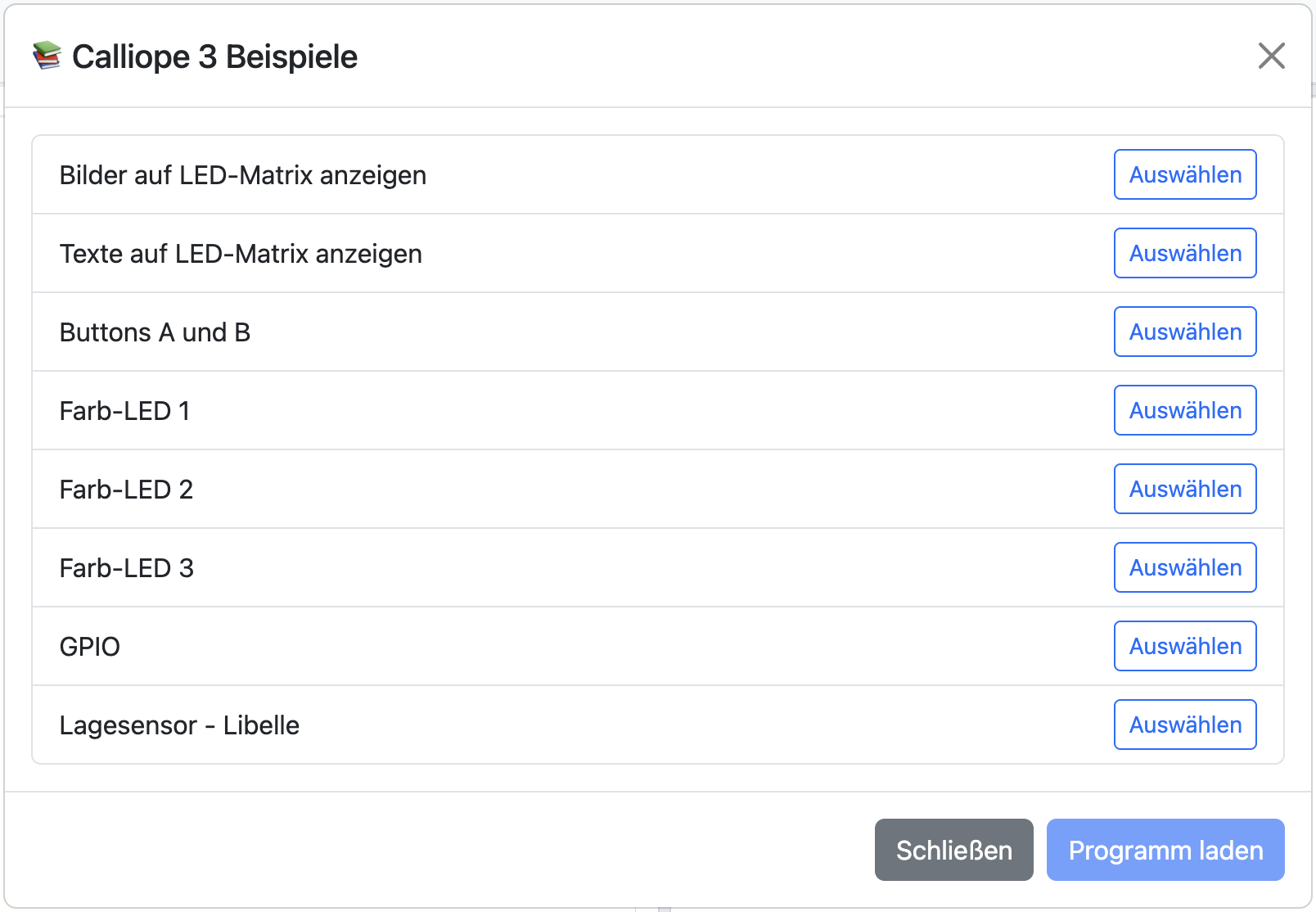This screenshot has width=1316, height=912.
Task: Click the 'Buttons A und B' row label
Action: (x=154, y=332)
